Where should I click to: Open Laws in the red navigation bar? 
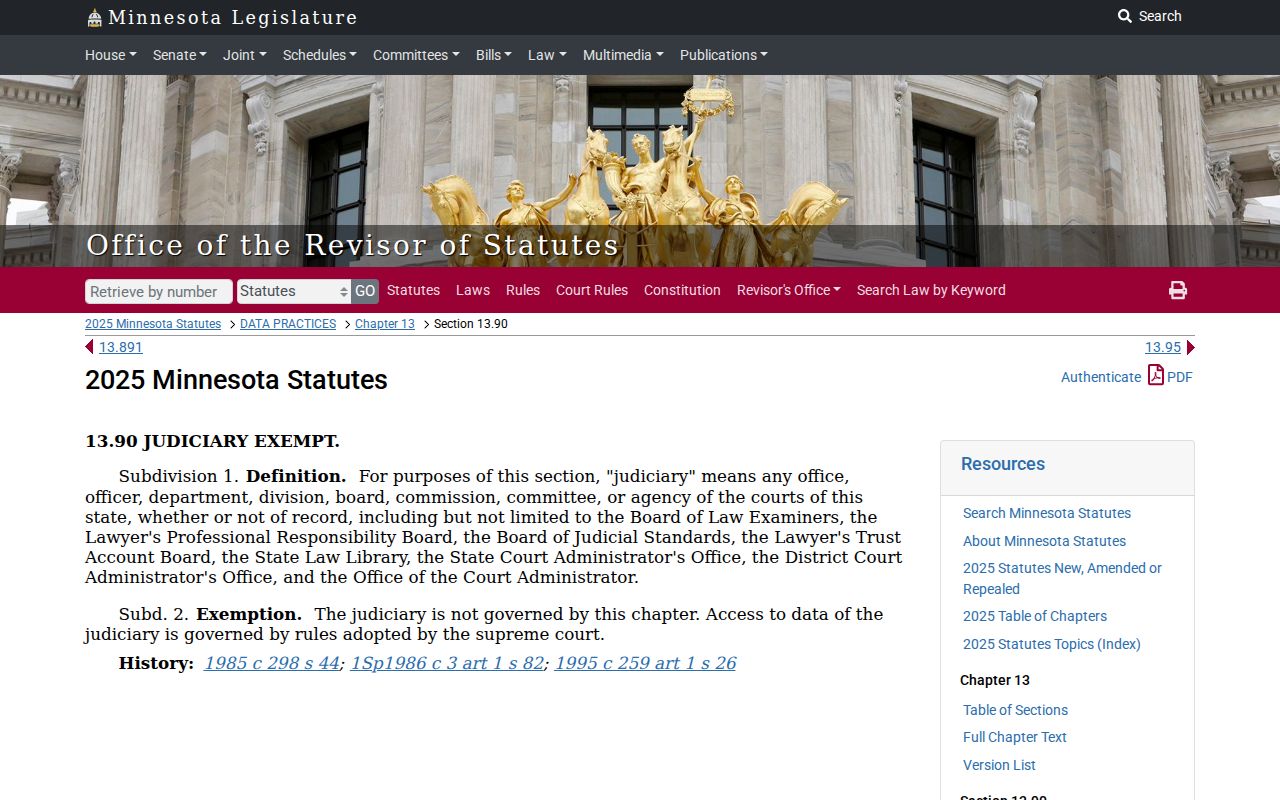[x=473, y=290]
